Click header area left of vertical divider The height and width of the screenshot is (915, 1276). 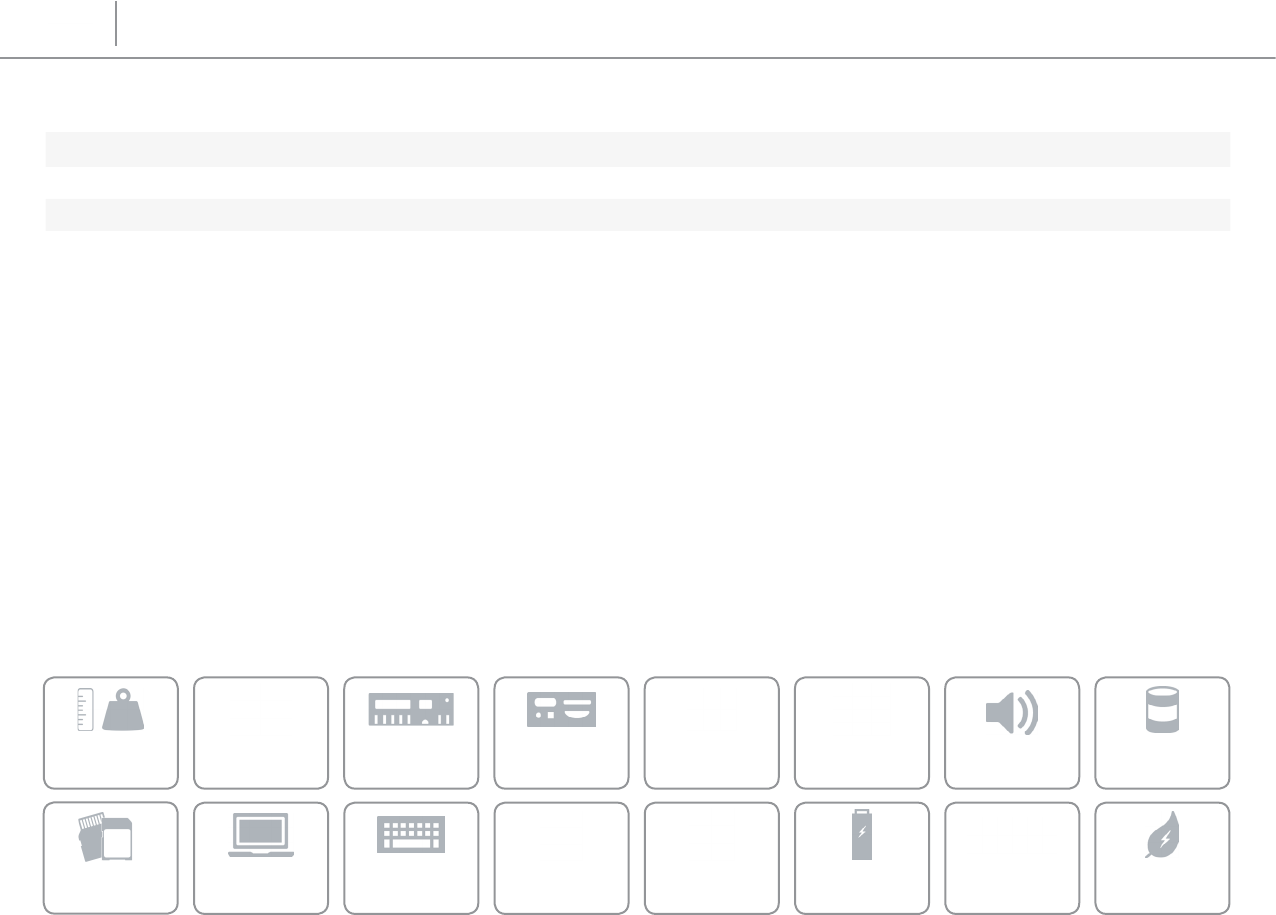pos(58,23)
